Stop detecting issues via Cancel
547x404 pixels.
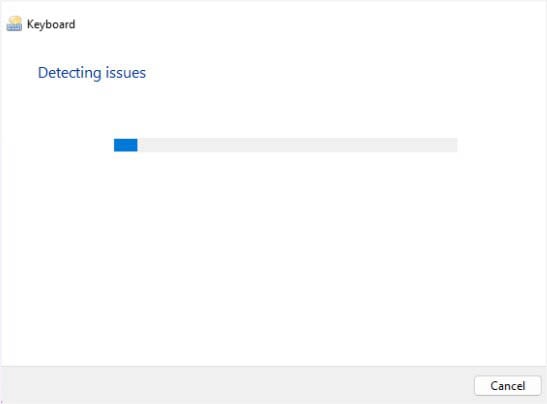click(508, 386)
